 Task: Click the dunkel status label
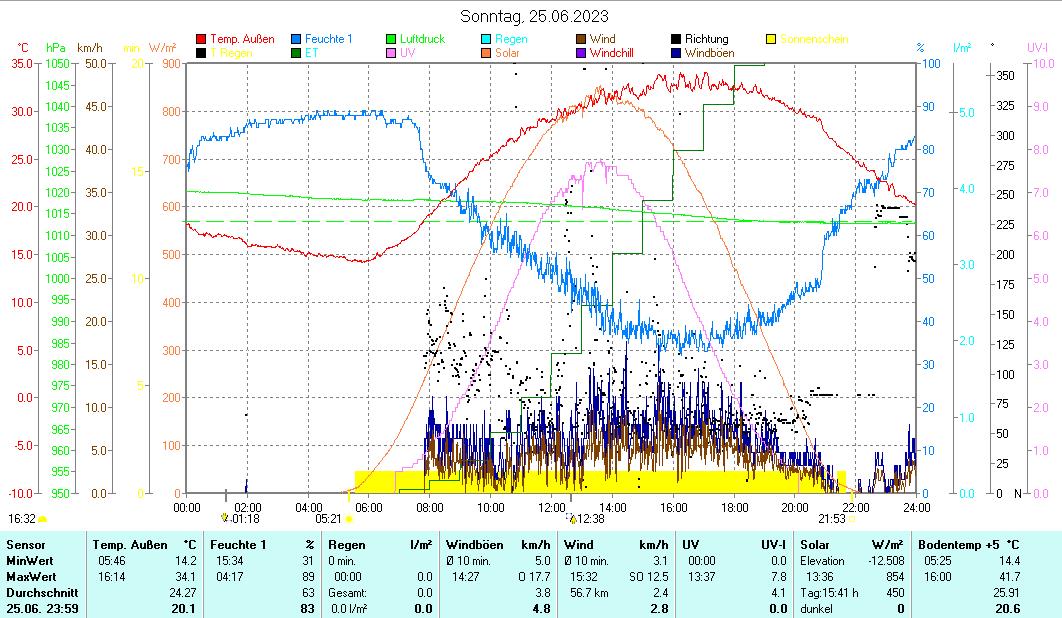pos(817,609)
